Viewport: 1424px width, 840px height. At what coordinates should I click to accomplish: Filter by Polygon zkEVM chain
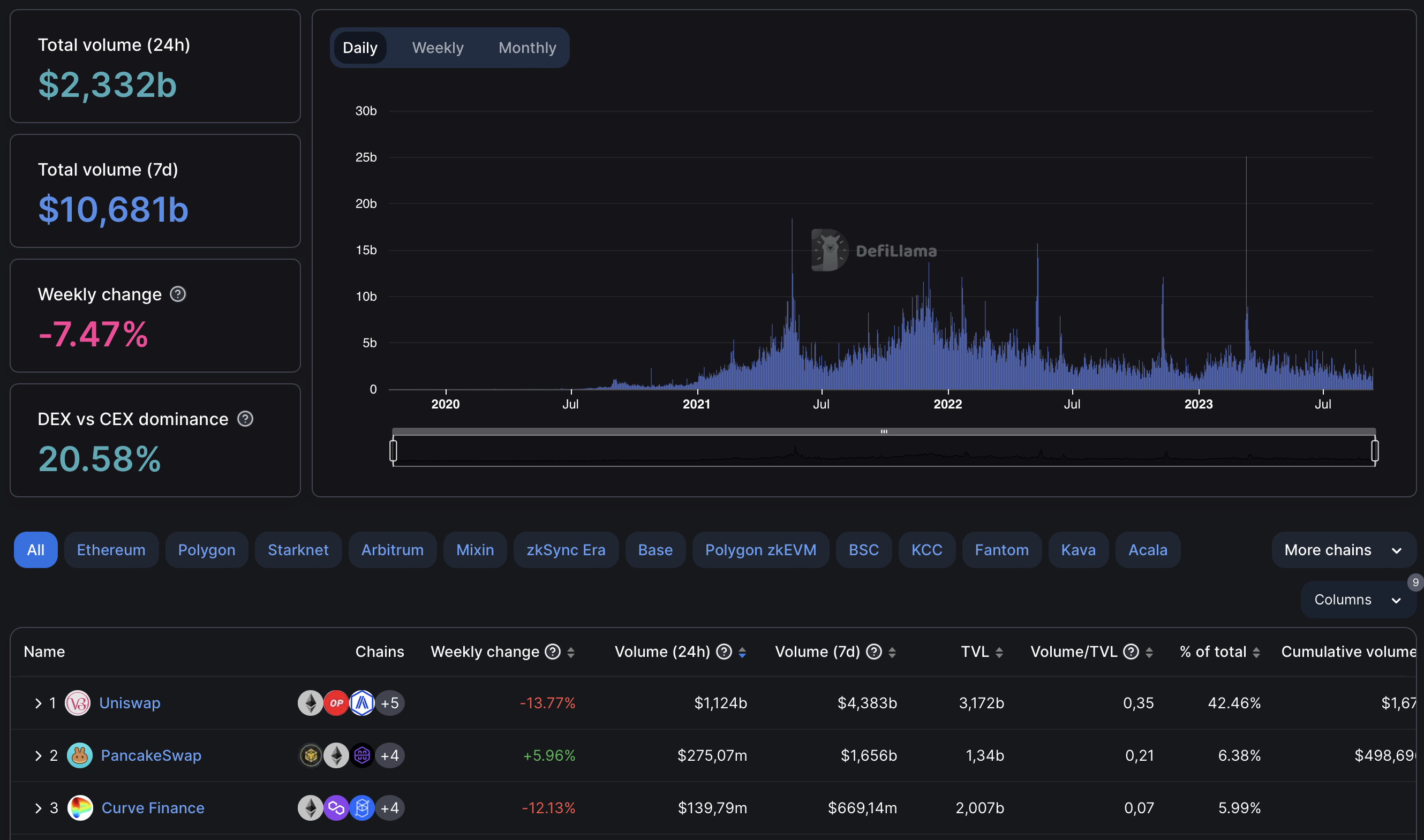pos(760,550)
